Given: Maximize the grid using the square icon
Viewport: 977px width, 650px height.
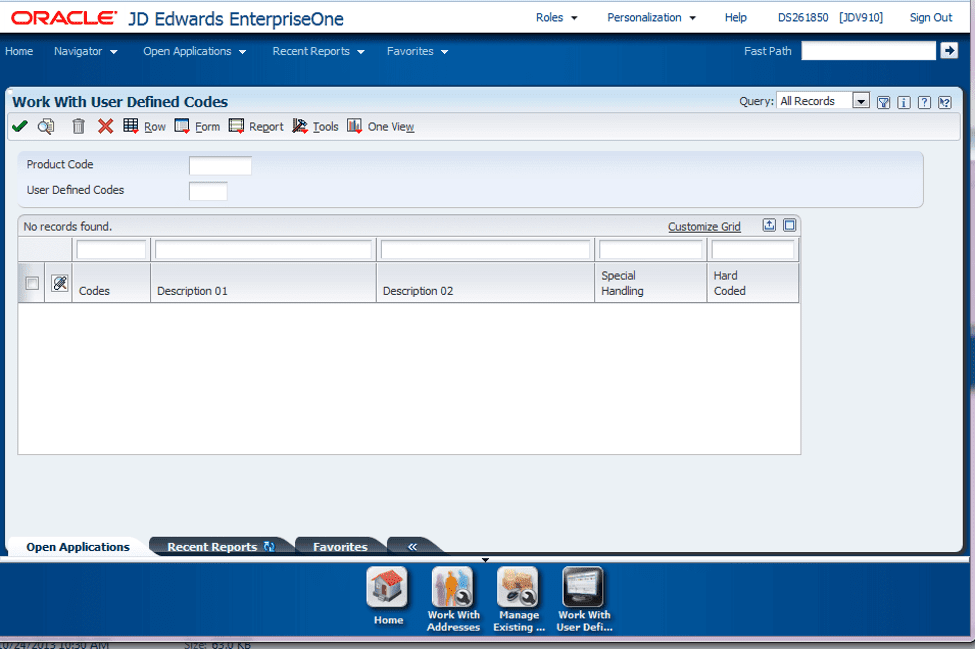Looking at the screenshot, I should (789, 226).
